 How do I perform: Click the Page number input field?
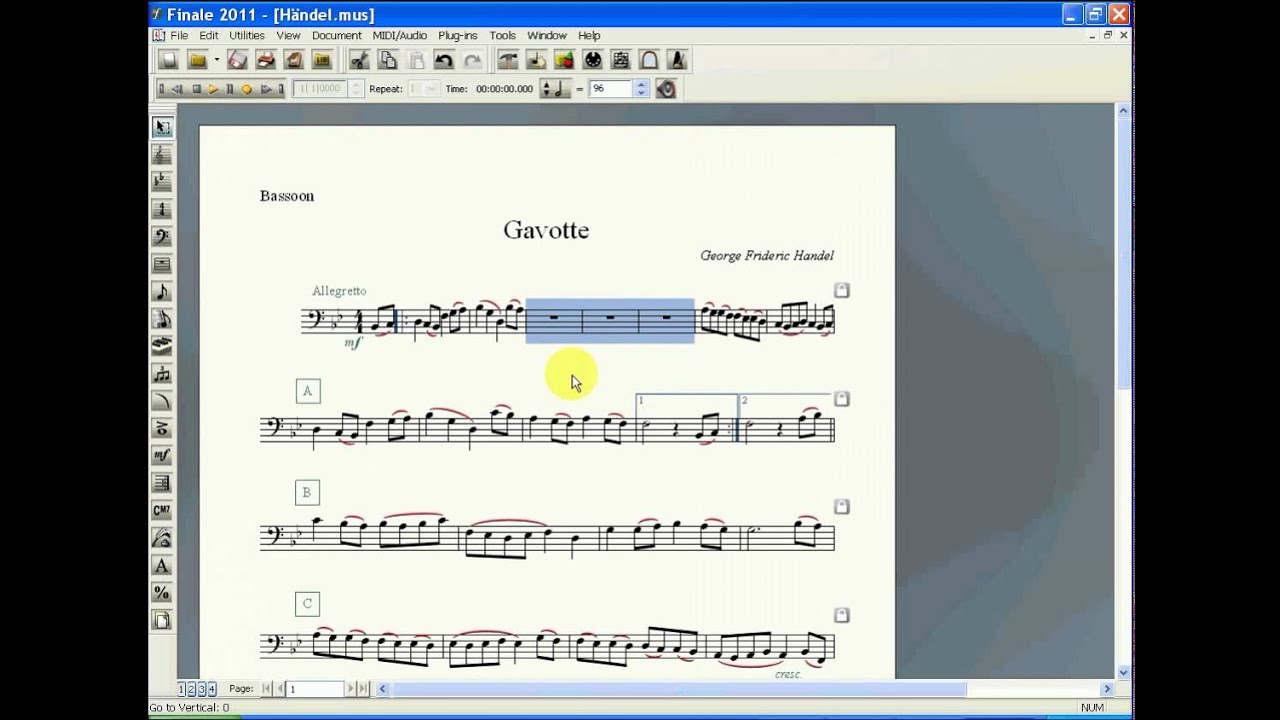[315, 689]
